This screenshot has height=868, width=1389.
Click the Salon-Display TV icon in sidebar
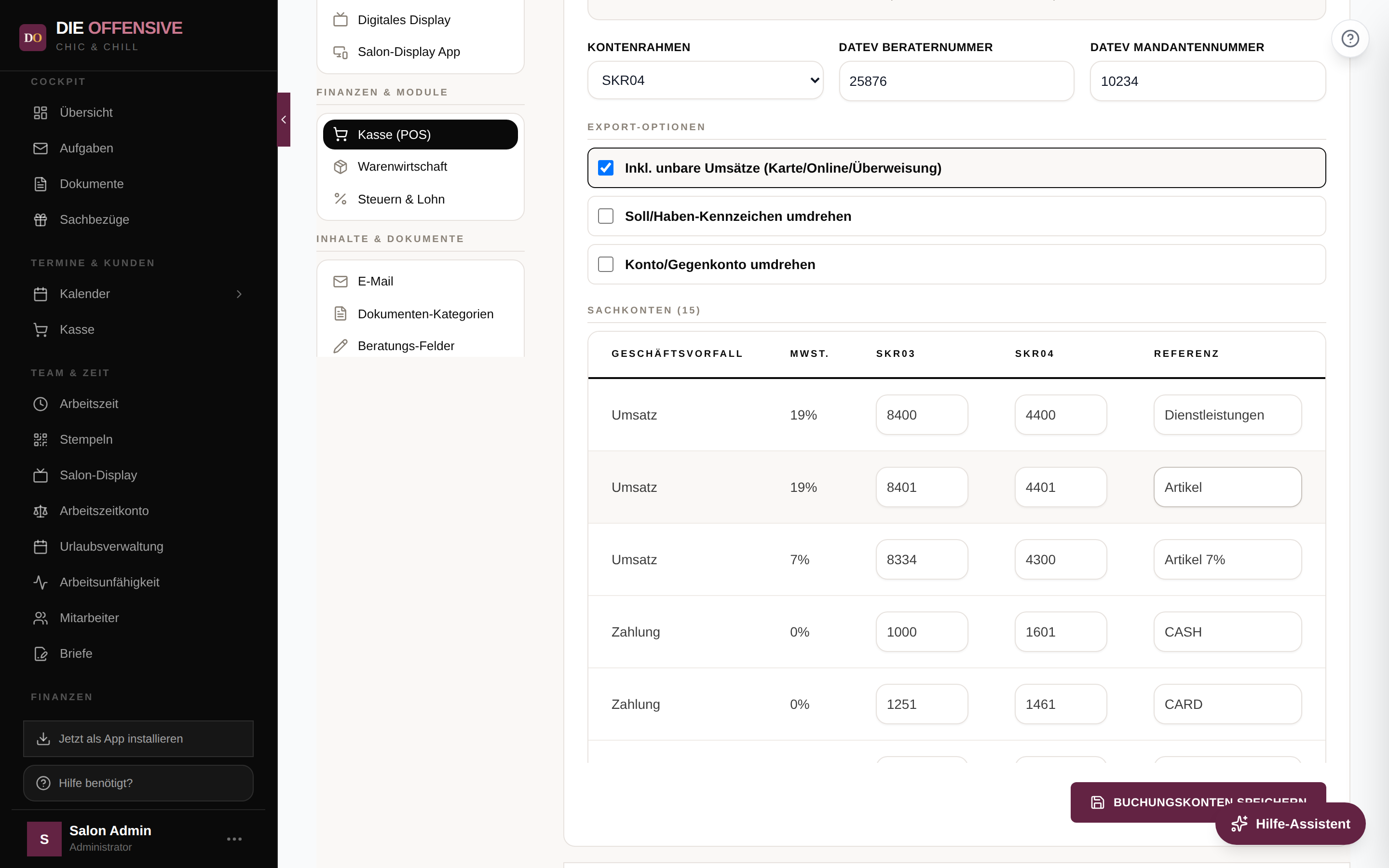coord(40,475)
